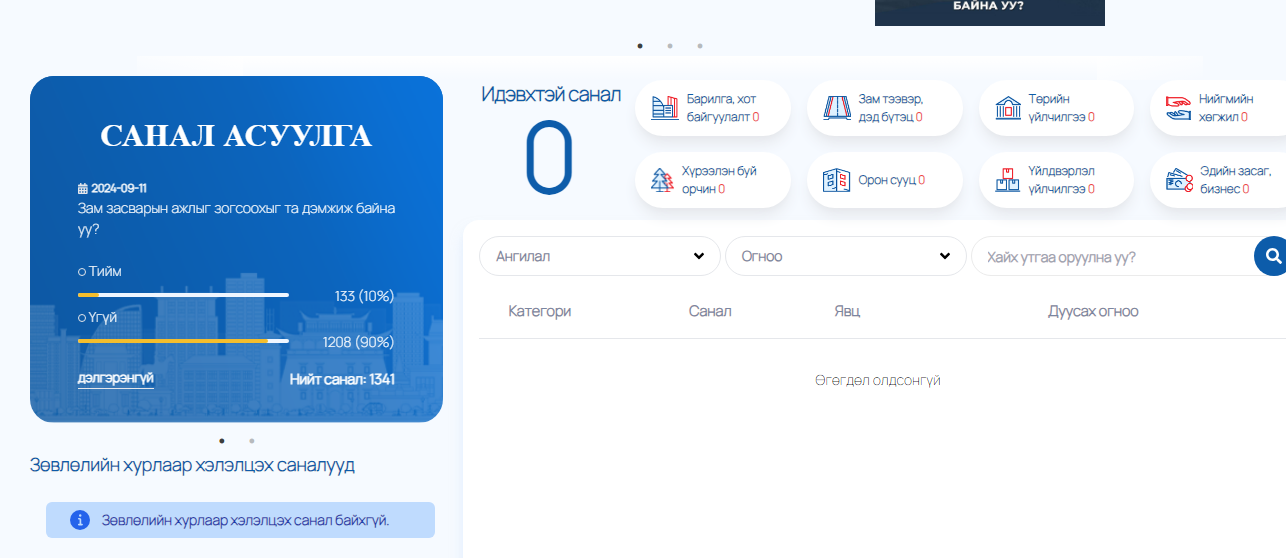Click the poll question about Зам засварын ажлыг
The image size is (1286, 558).
(x=236, y=219)
